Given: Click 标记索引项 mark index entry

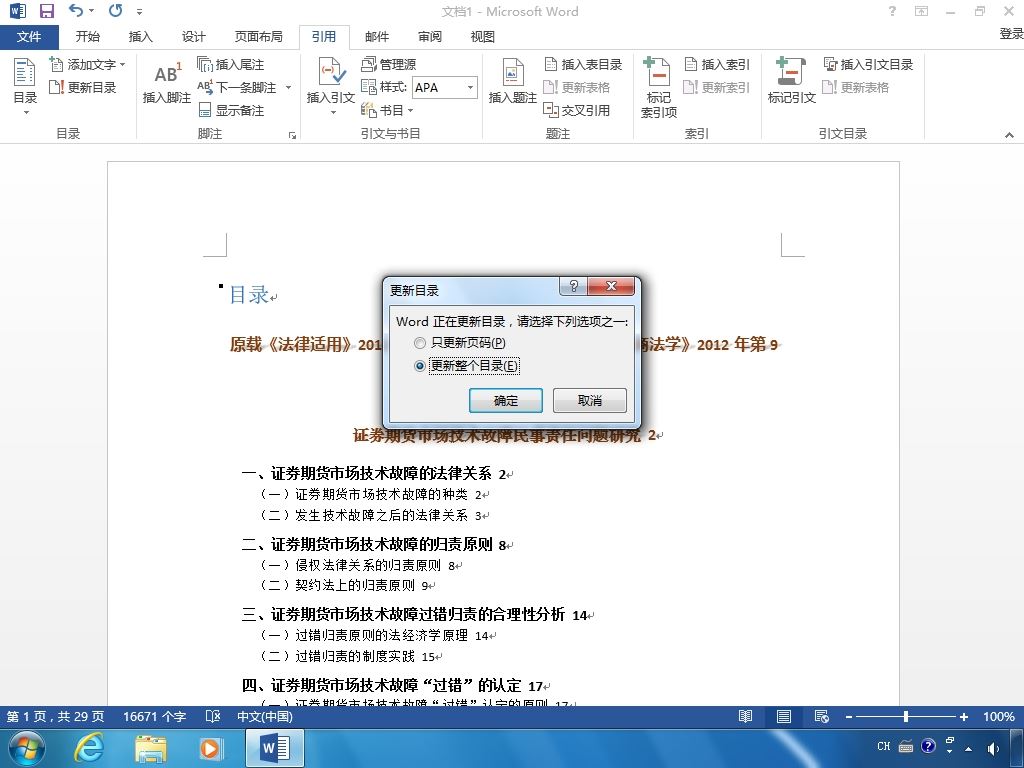Looking at the screenshot, I should coord(658,88).
